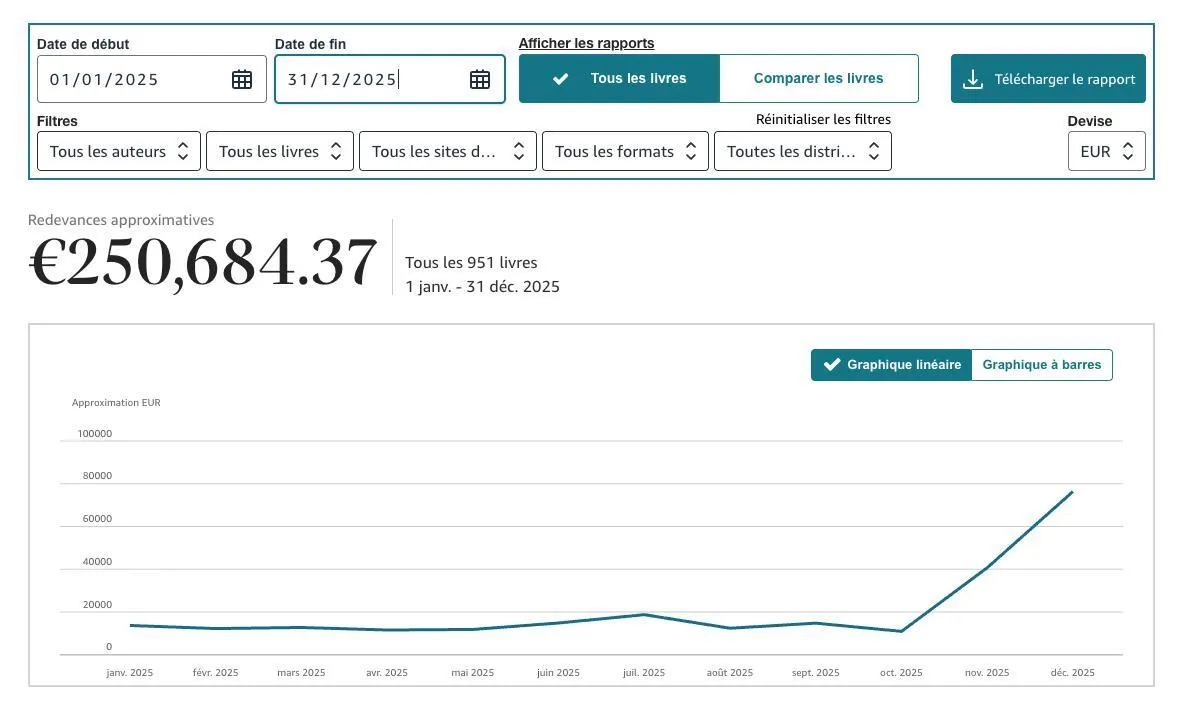Expand the Tous les livres filter dropdown

tap(279, 152)
